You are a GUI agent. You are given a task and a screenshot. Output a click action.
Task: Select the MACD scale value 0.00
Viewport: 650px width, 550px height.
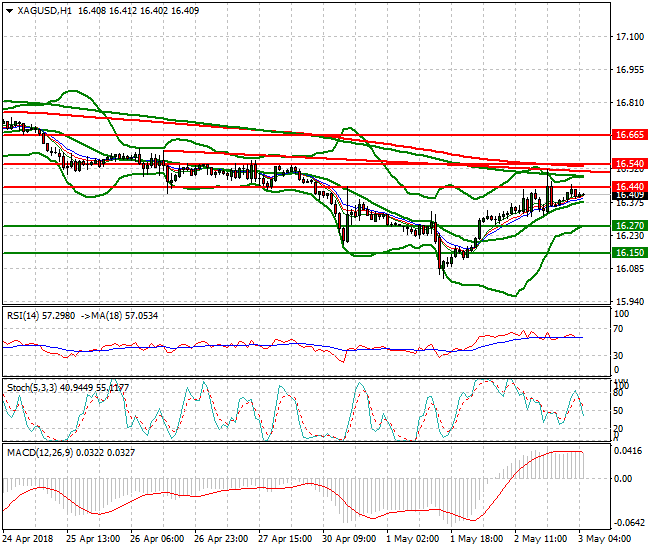click(x=623, y=479)
